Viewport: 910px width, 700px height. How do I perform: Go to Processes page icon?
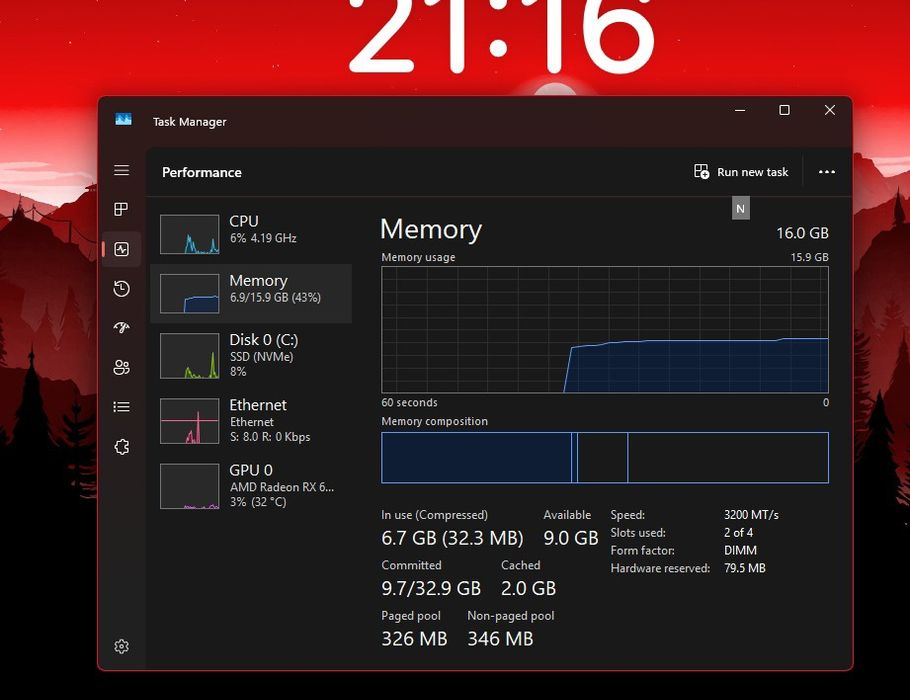[121, 209]
